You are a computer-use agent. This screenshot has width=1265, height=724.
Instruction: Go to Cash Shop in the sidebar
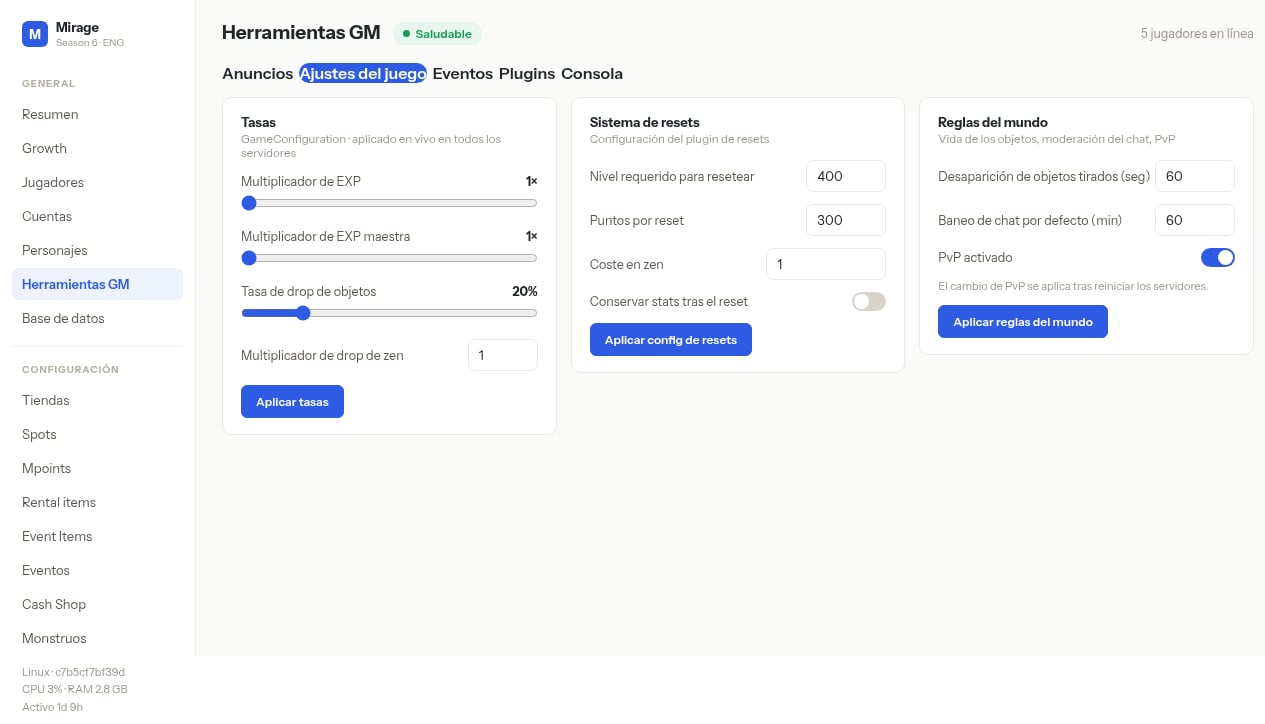(x=97, y=604)
